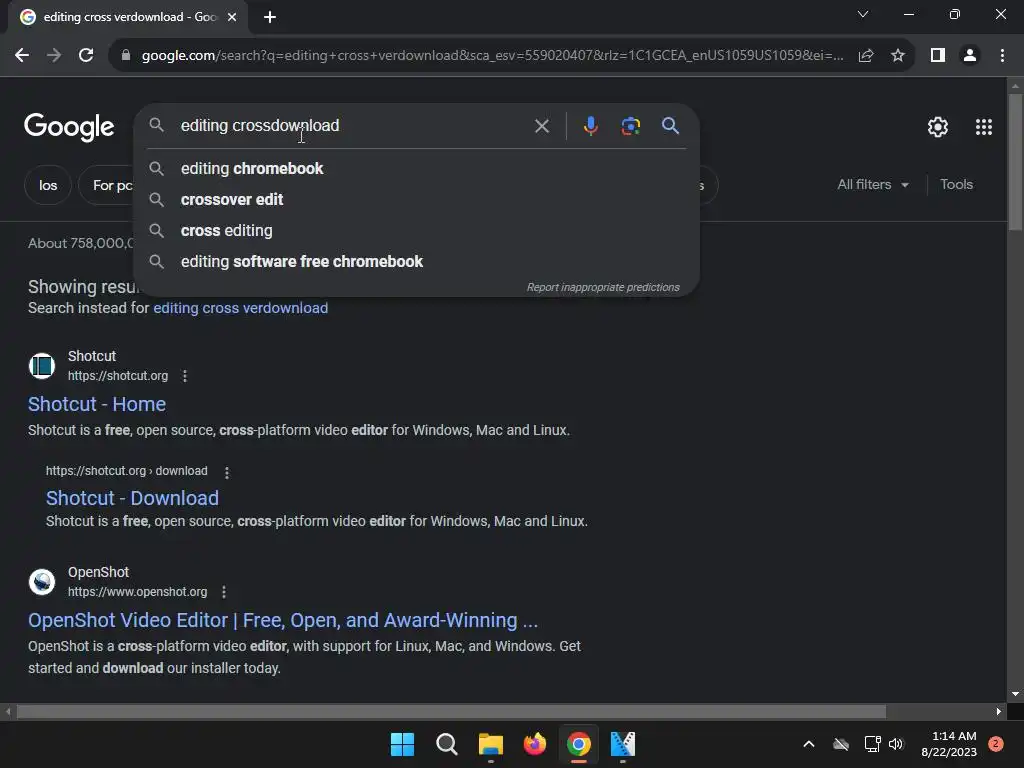Image resolution: width=1024 pixels, height=768 pixels.
Task: Open Google quick settings gear
Action: (x=938, y=127)
